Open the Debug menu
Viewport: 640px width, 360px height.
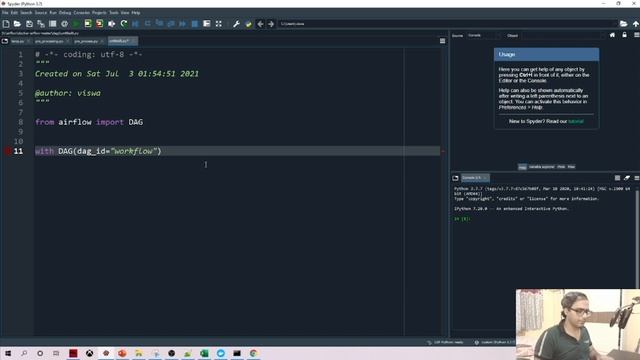pos(65,13)
